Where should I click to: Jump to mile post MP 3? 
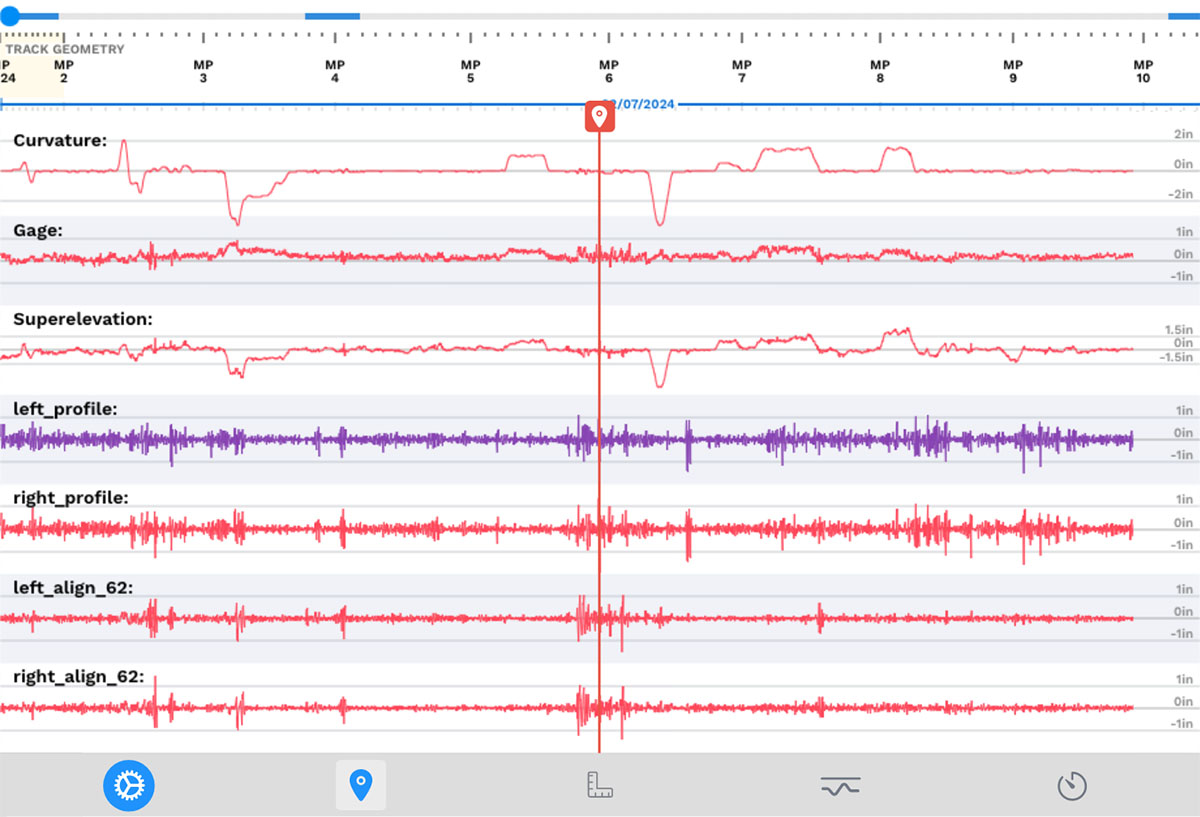pos(204,71)
